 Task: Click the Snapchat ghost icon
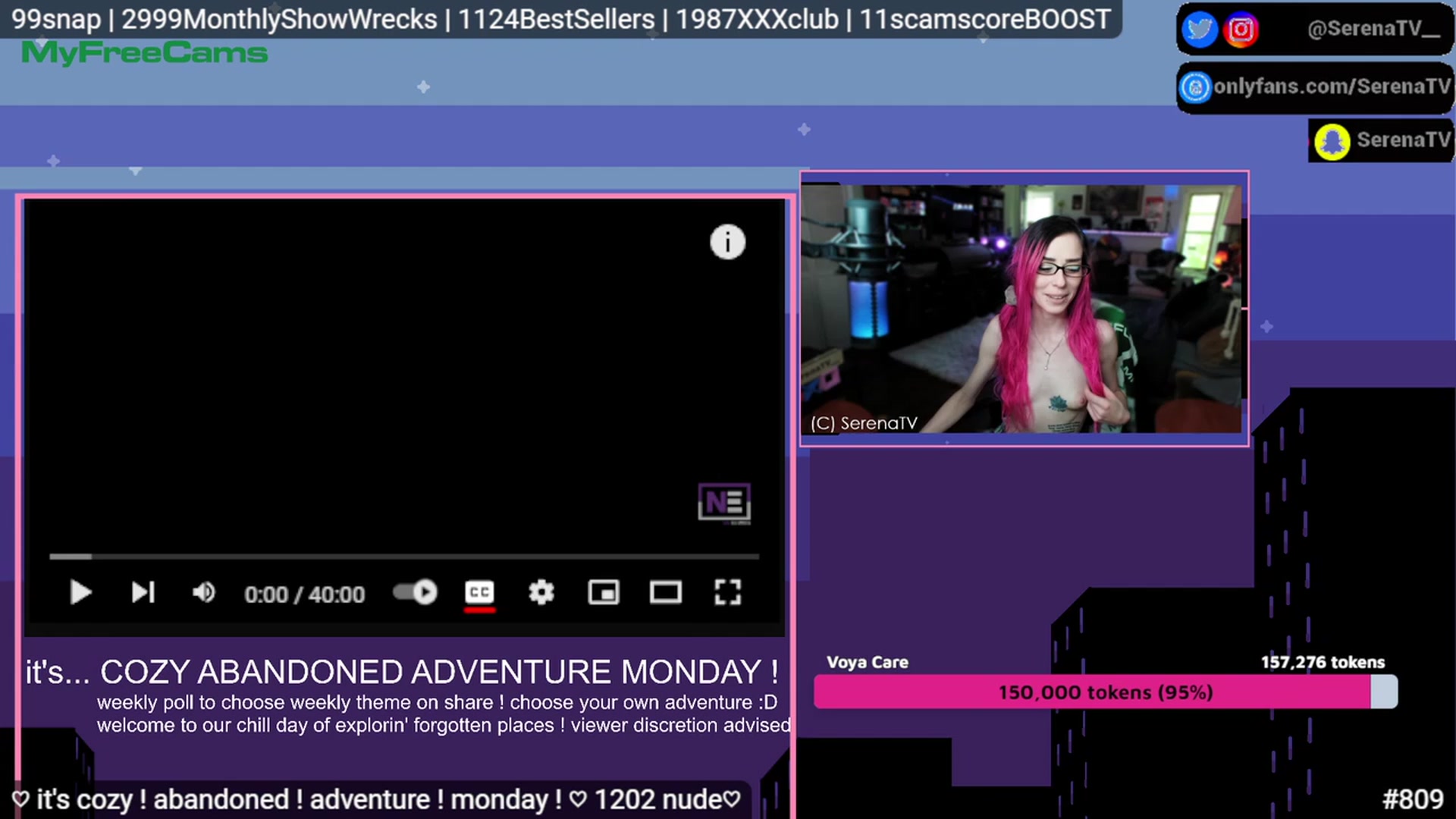pos(1332,142)
